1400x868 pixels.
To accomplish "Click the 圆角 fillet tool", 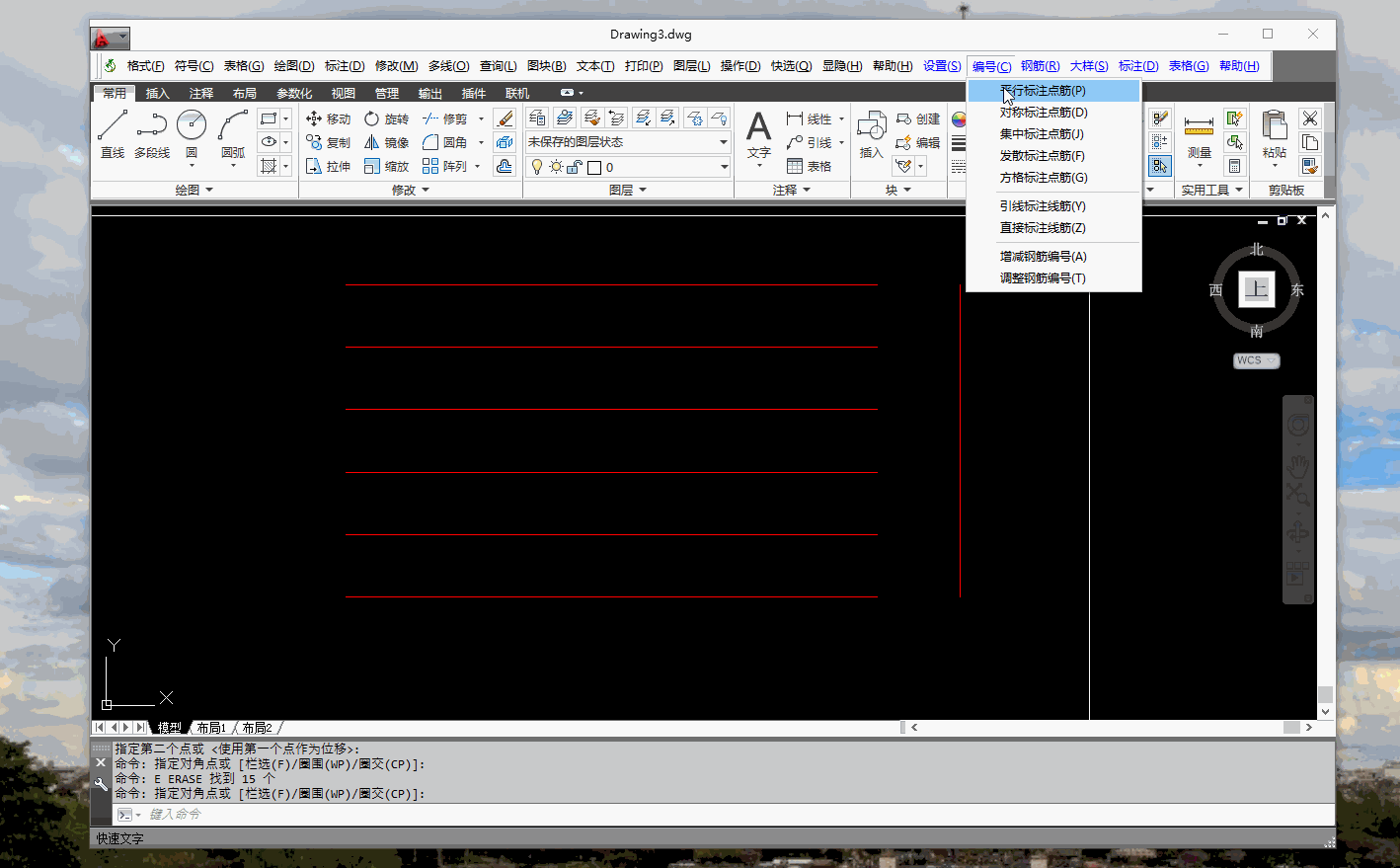I will pos(444,142).
